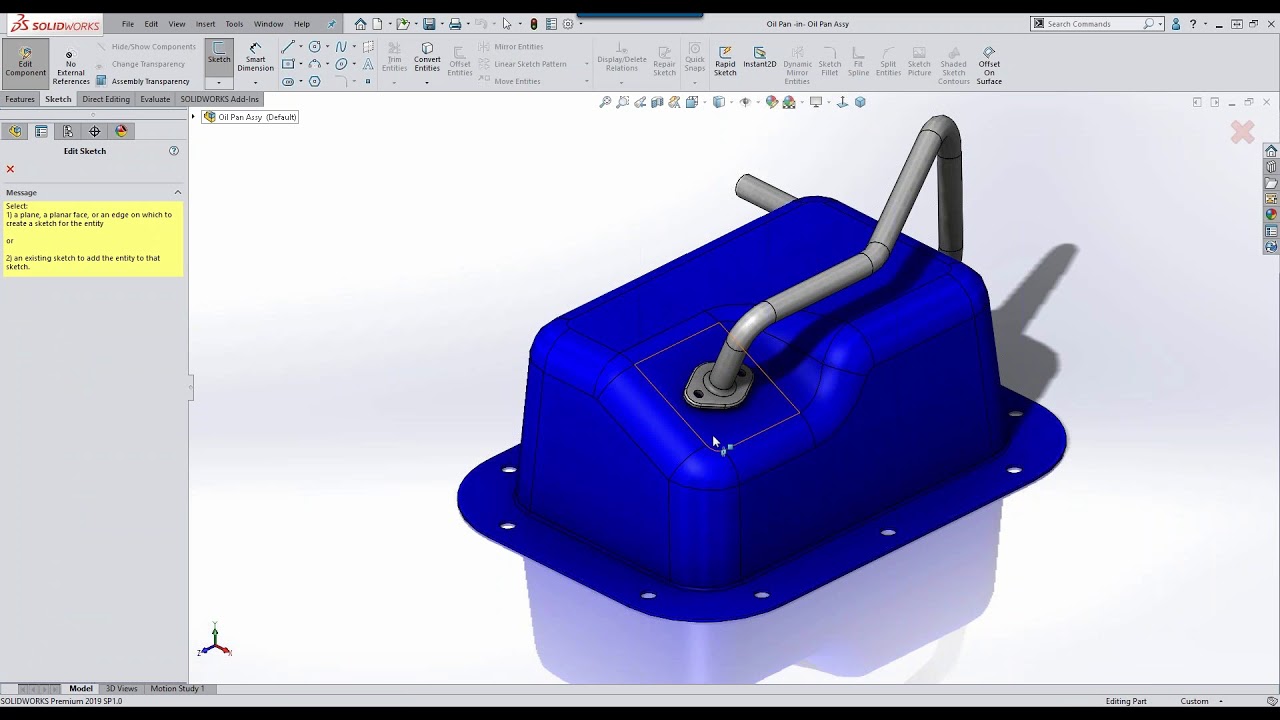This screenshot has height=720, width=1280.
Task: Open the Options gear dropdown arrow
Action: click(580, 24)
